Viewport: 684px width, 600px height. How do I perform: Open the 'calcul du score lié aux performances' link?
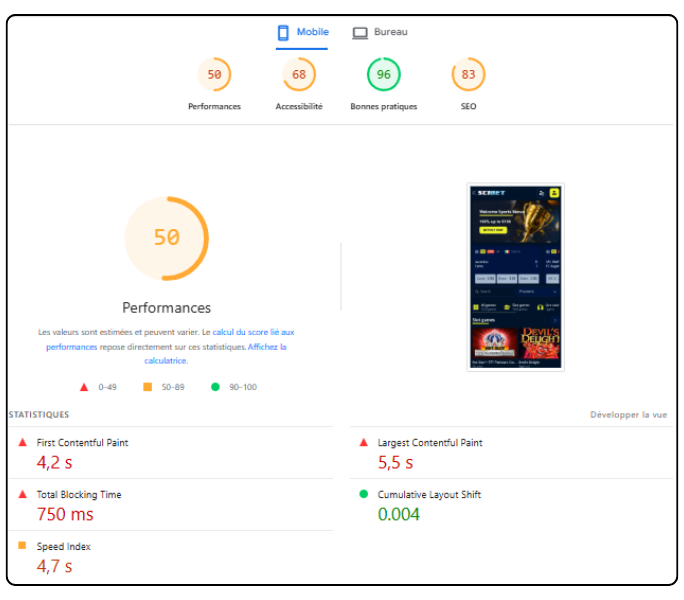coord(253,332)
